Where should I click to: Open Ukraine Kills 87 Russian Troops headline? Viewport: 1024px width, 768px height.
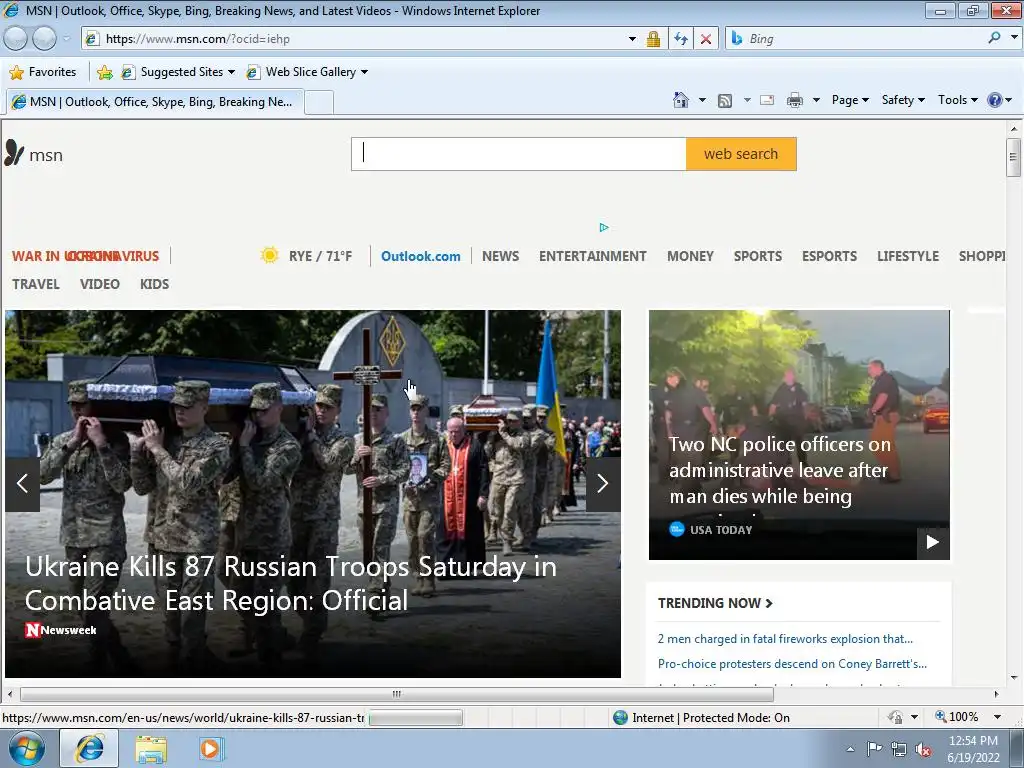[x=291, y=583]
